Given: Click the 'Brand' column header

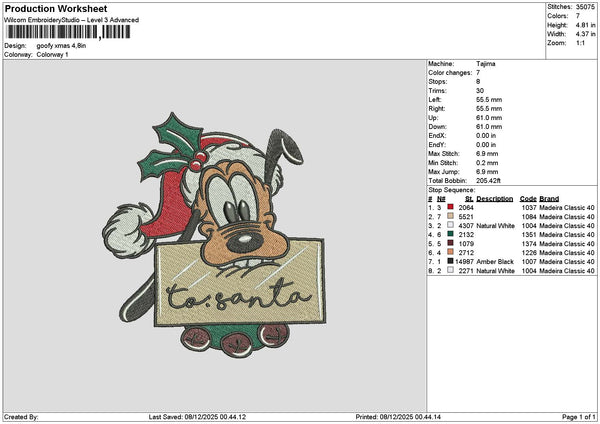Looking at the screenshot, I should pyautogui.click(x=549, y=199).
